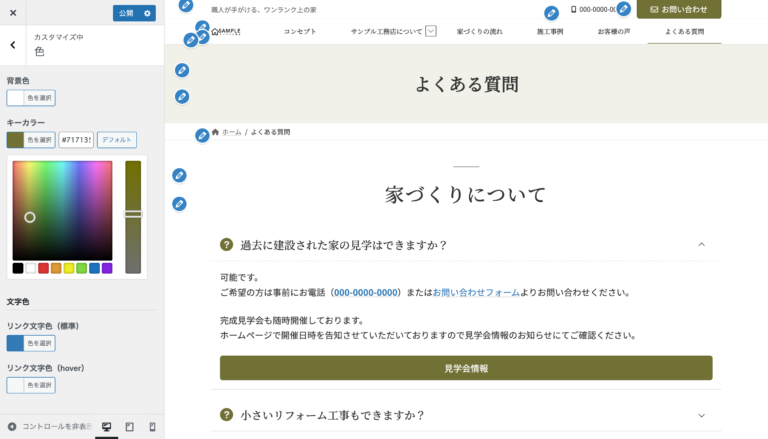Switch to desktop preview icon

point(107,427)
